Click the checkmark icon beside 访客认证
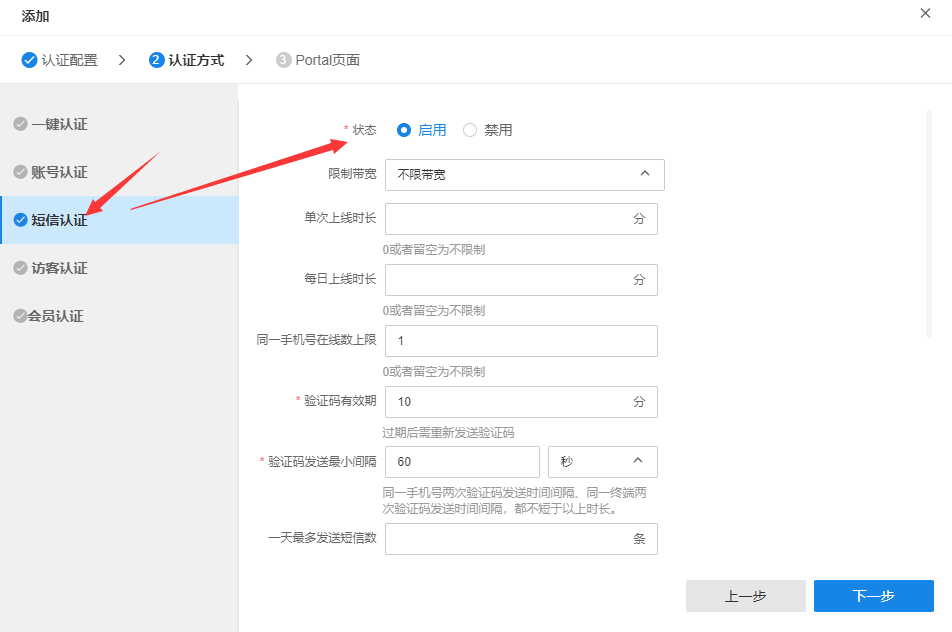Image resolution: width=952 pixels, height=632 pixels. click(x=20, y=268)
